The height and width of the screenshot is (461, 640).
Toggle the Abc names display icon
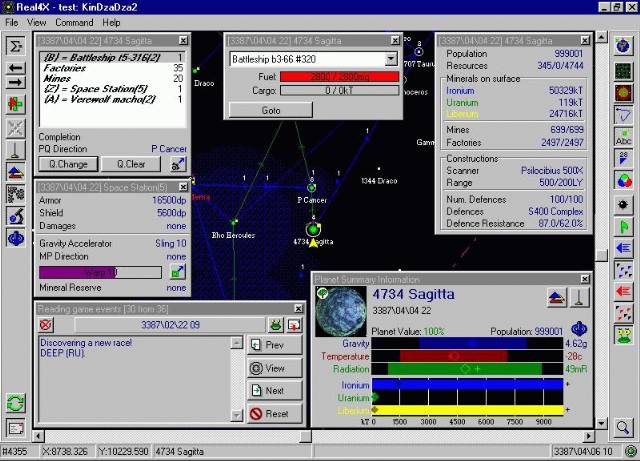[x=623, y=137]
